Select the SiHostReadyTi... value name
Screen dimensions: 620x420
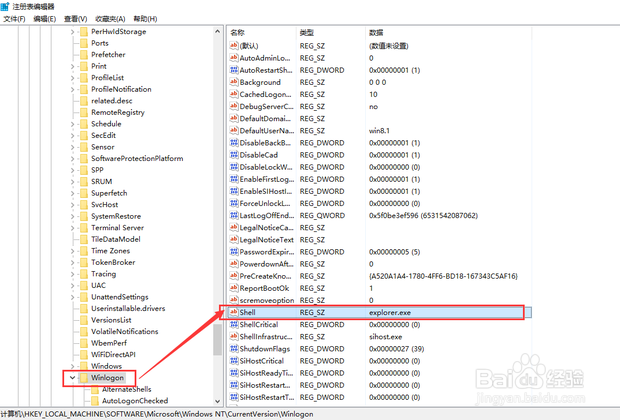pos(267,373)
